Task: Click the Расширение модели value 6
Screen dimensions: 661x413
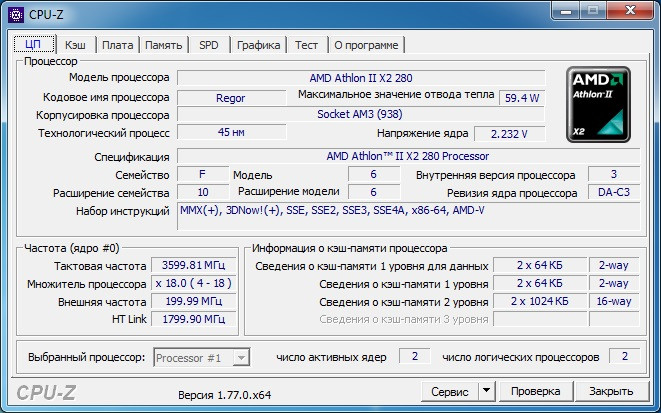Action: click(373, 192)
